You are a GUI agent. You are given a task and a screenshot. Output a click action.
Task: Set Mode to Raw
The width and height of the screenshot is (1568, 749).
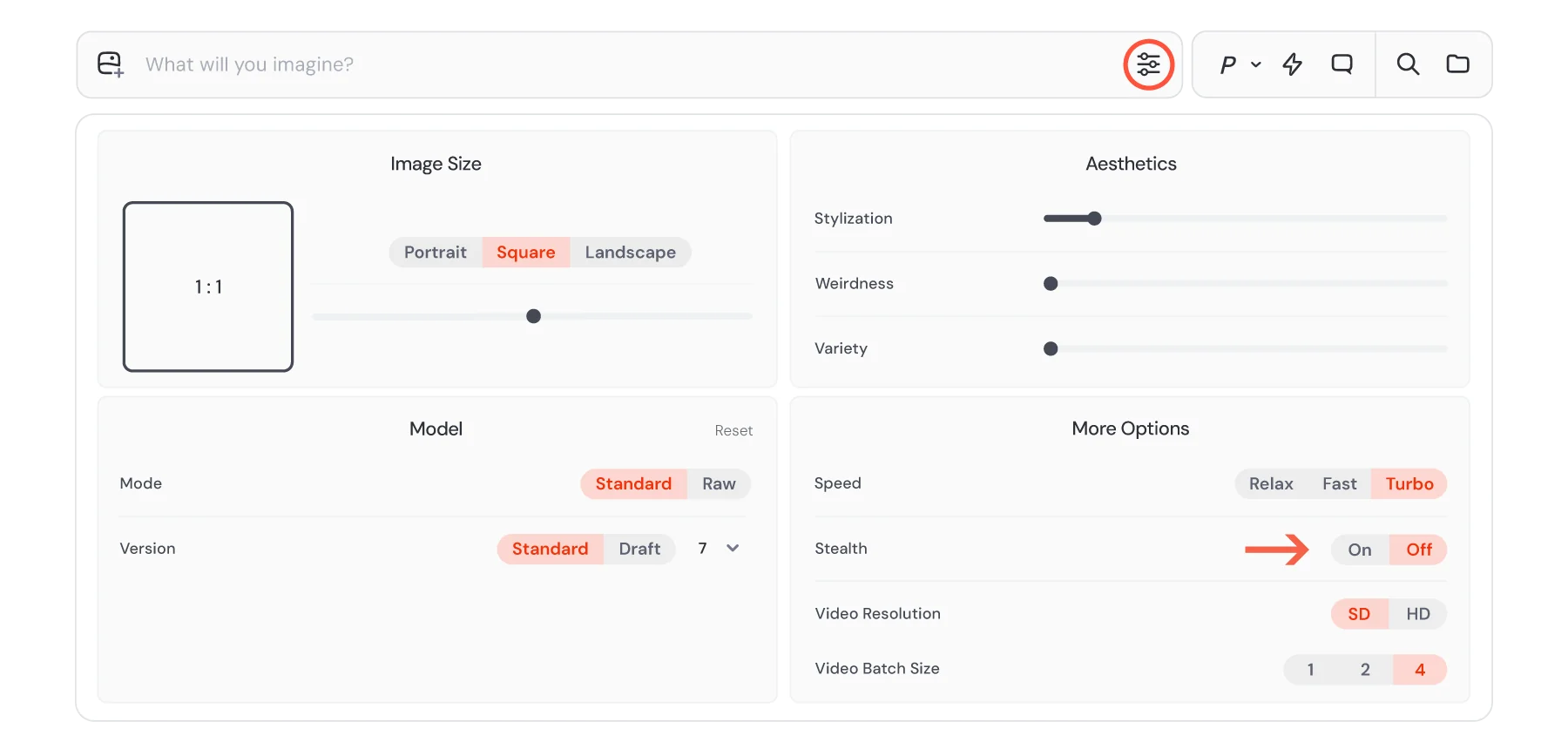click(720, 484)
